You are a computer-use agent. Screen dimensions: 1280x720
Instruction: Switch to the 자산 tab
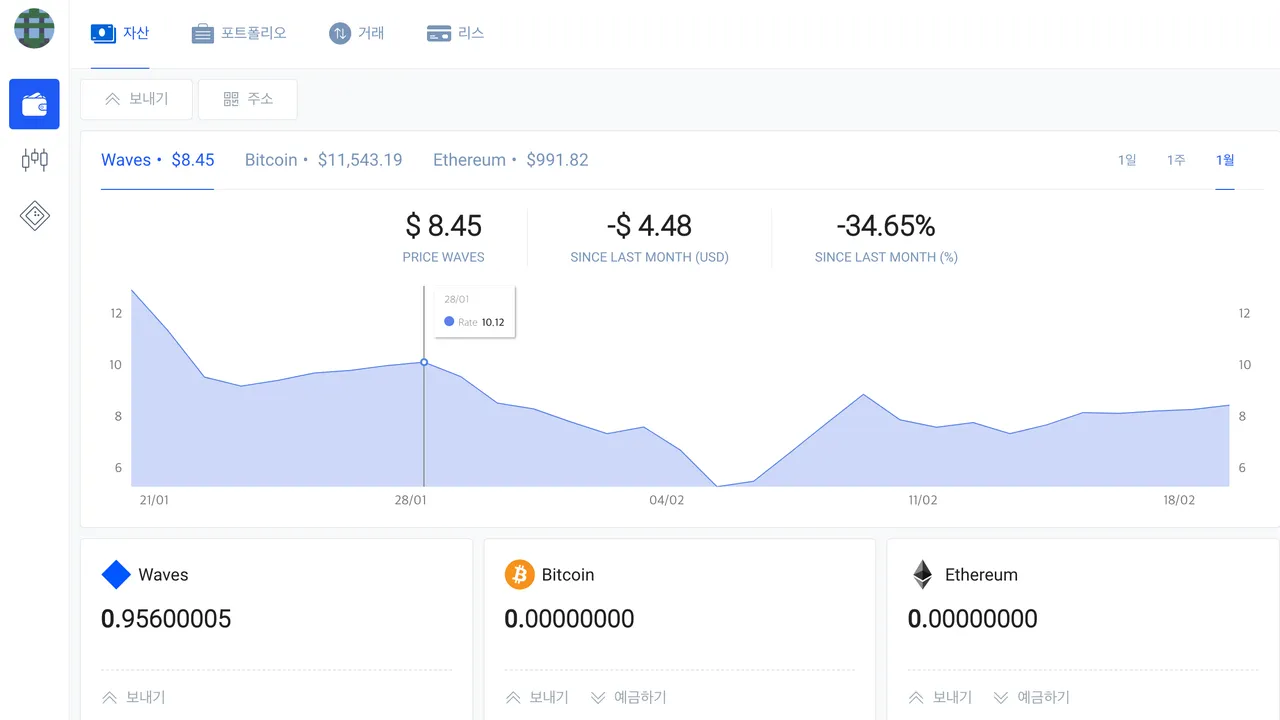[120, 34]
